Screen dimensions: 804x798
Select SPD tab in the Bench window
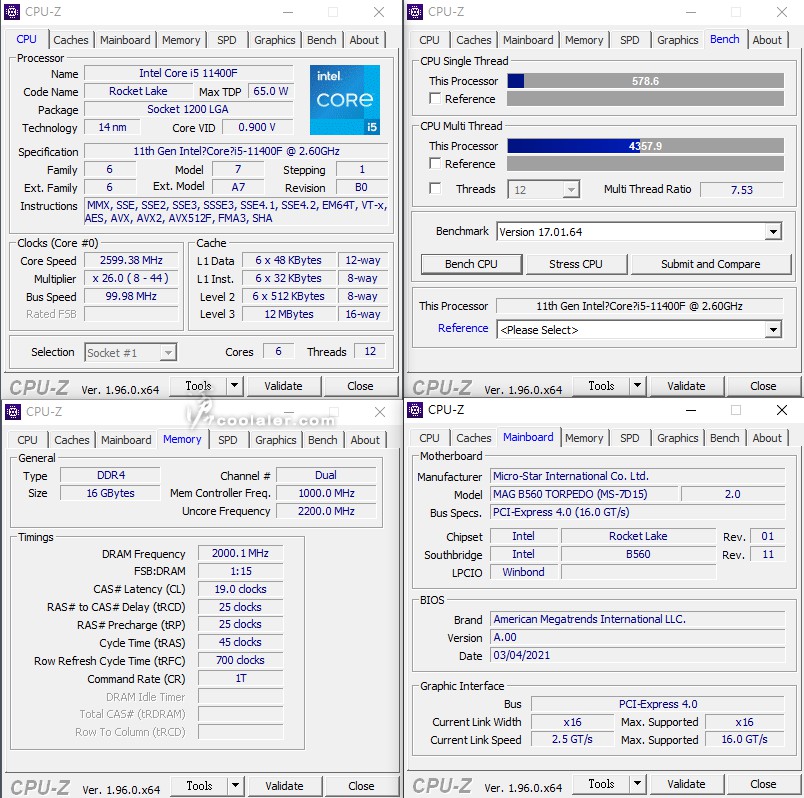629,40
